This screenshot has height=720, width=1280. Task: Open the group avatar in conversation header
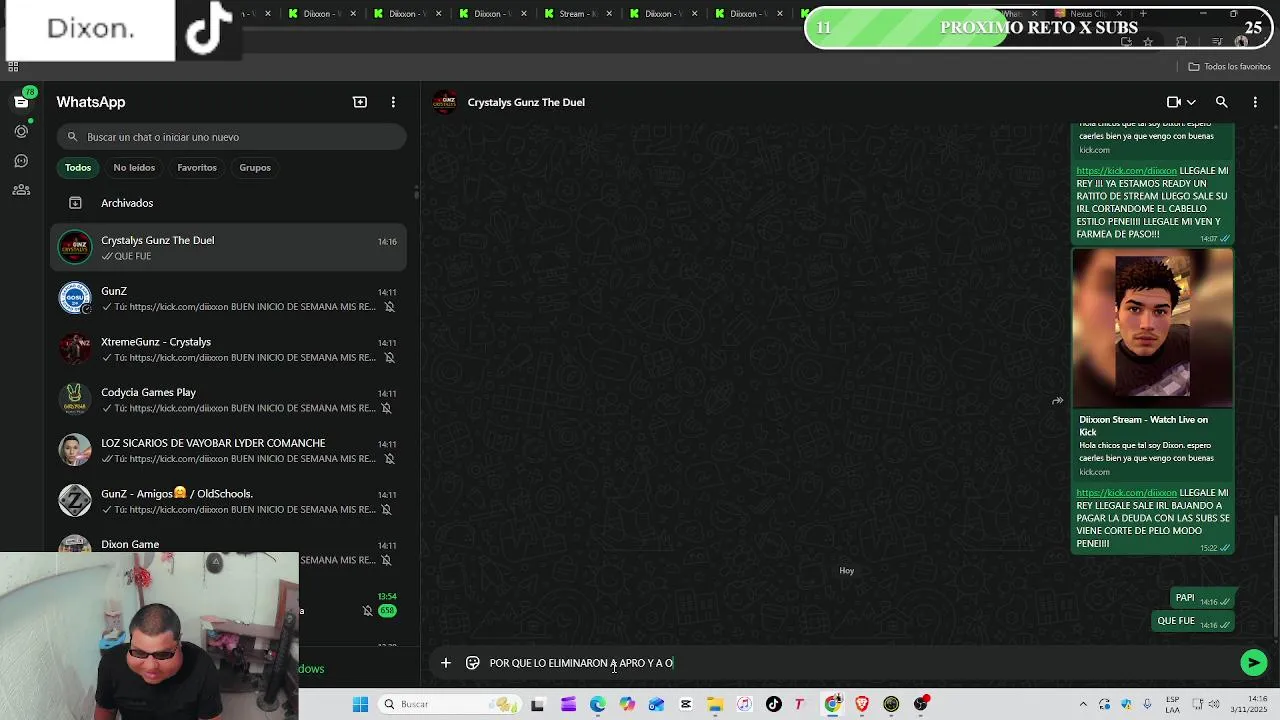click(x=445, y=102)
